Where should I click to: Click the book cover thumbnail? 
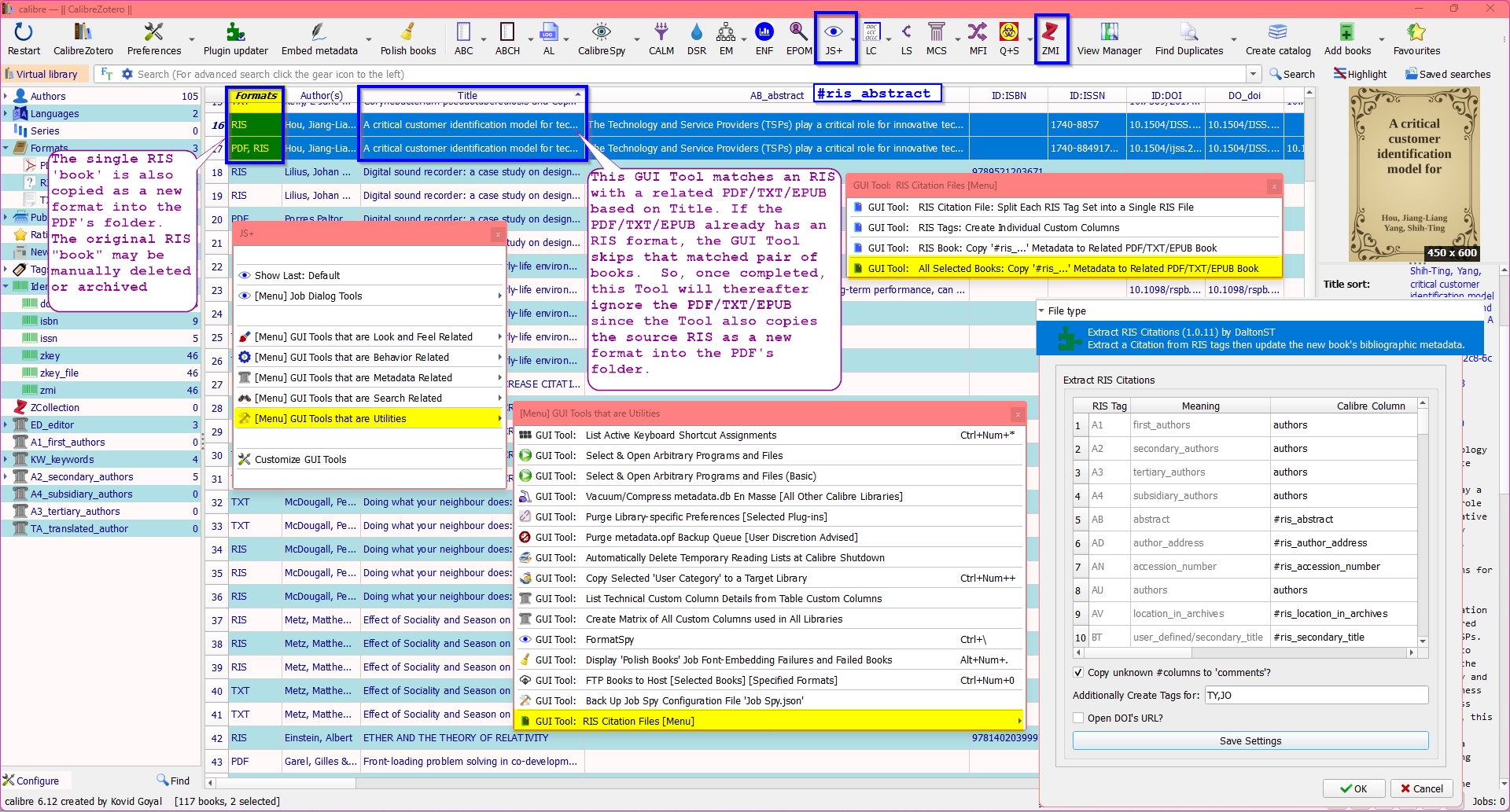[1413, 174]
